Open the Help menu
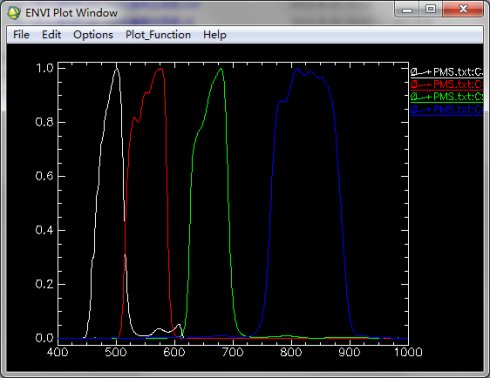 (215, 35)
